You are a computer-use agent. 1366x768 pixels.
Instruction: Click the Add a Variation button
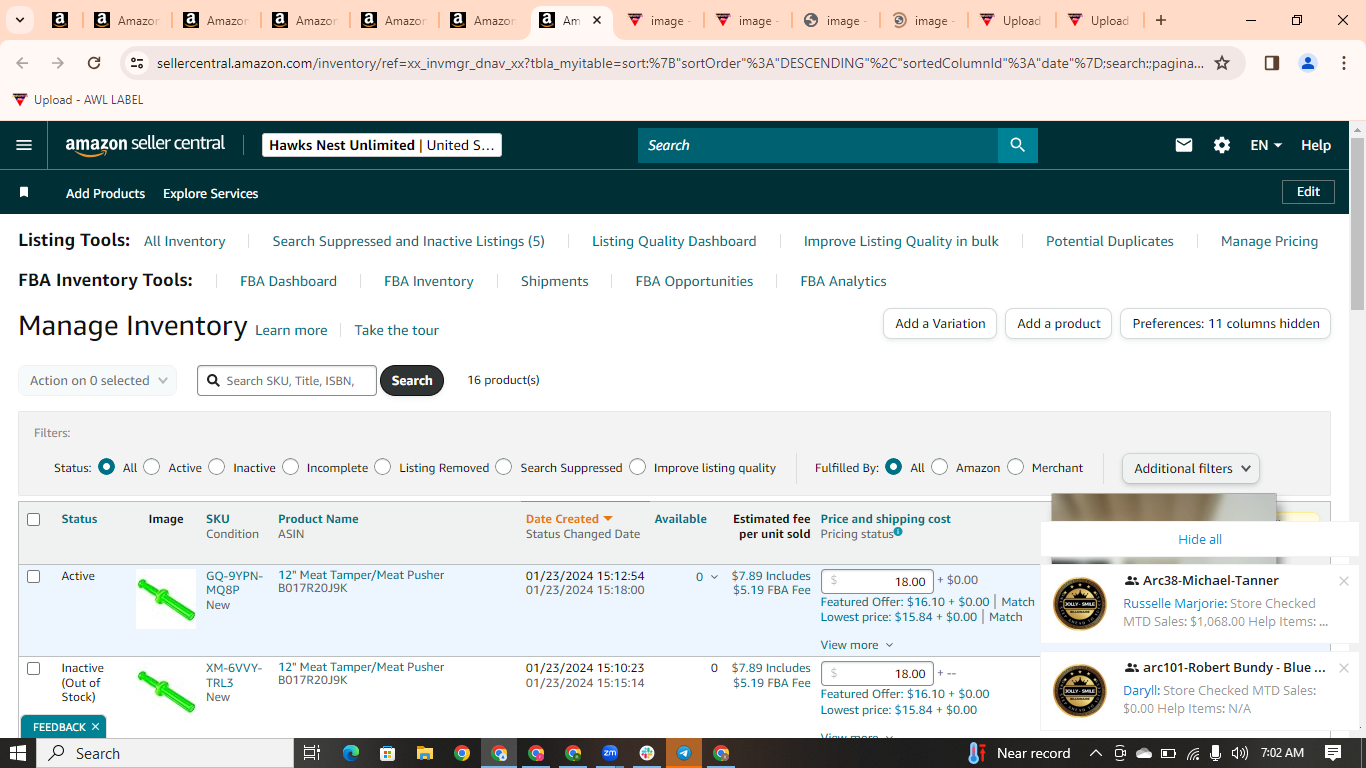pyautogui.click(x=940, y=324)
